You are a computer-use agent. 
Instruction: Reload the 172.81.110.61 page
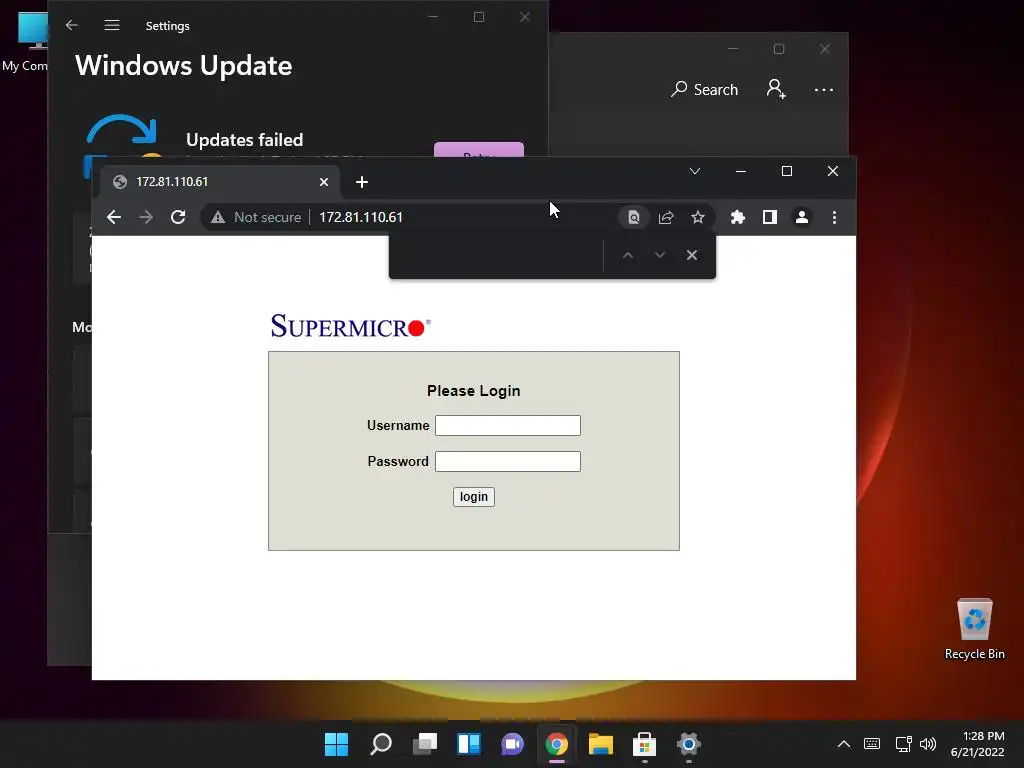tap(178, 217)
